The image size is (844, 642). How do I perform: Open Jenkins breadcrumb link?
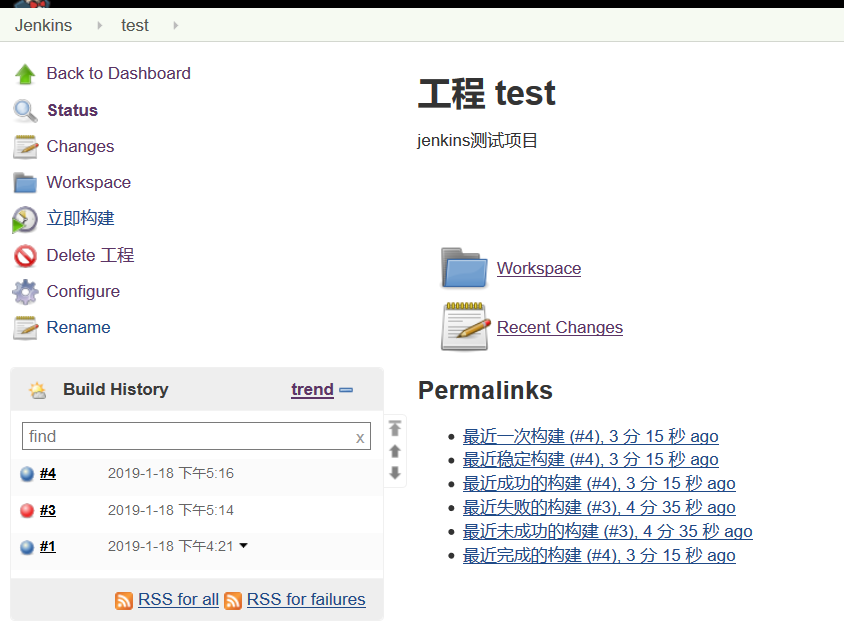click(44, 25)
